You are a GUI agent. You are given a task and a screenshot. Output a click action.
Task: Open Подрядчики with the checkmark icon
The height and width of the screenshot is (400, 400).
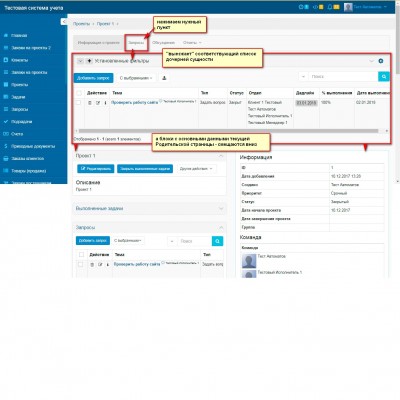22,122
